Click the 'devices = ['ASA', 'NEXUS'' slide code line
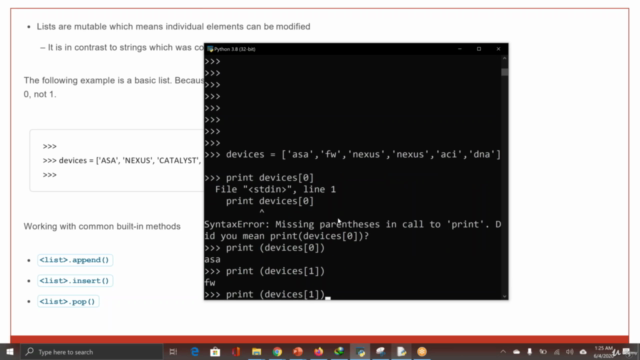 pyautogui.click(x=121, y=160)
